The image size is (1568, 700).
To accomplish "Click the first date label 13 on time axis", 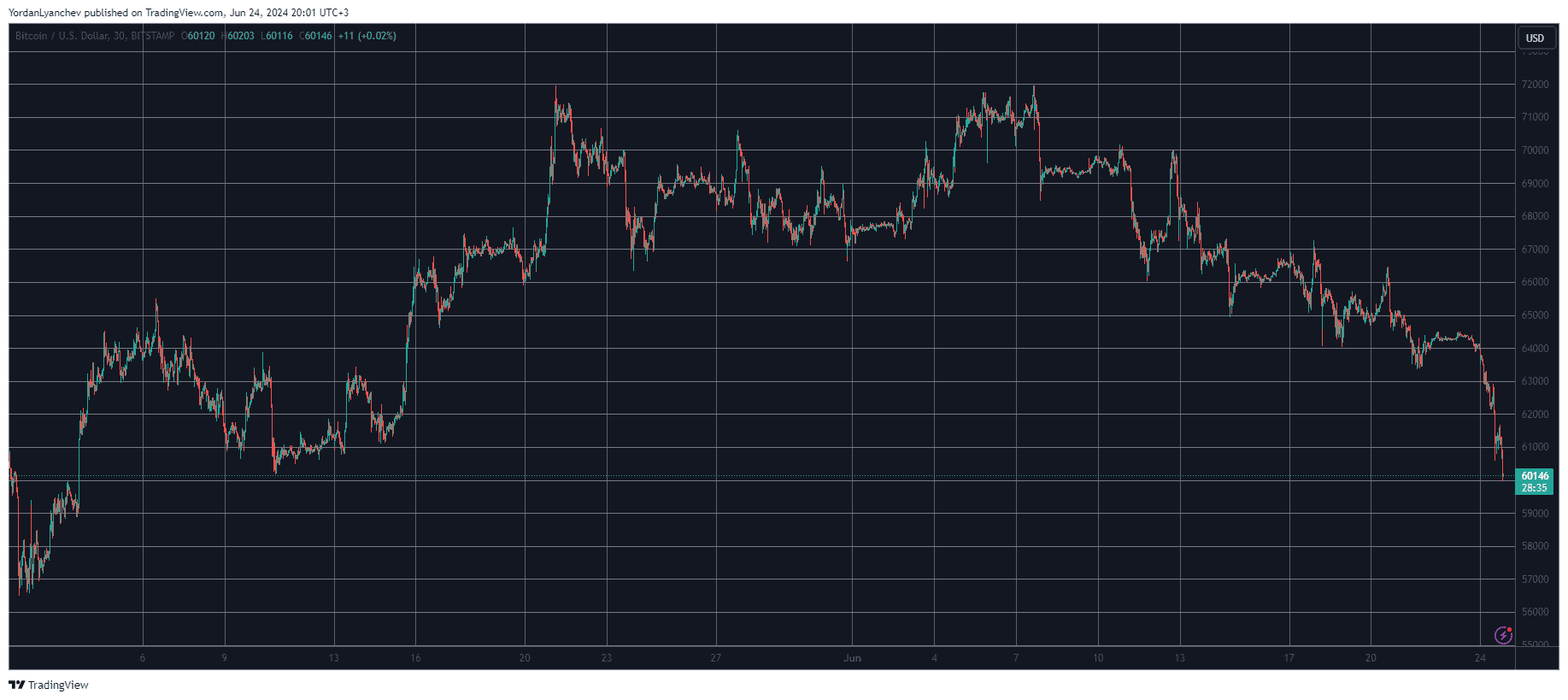I will 333,658.
